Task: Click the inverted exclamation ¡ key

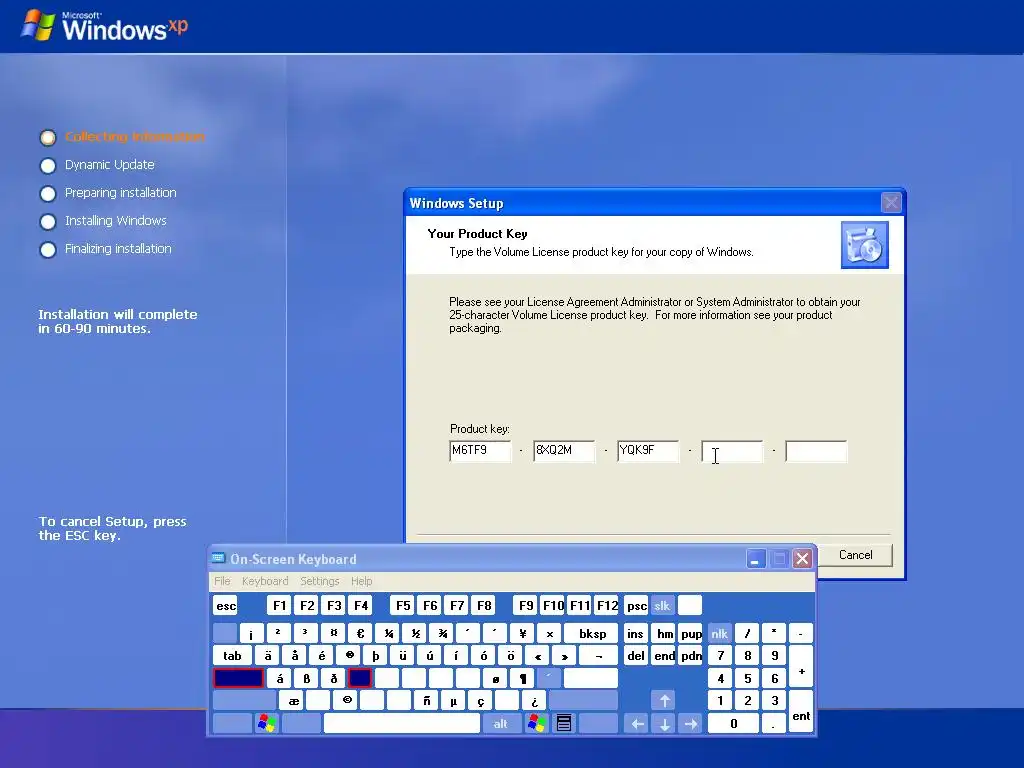Action: pos(251,633)
